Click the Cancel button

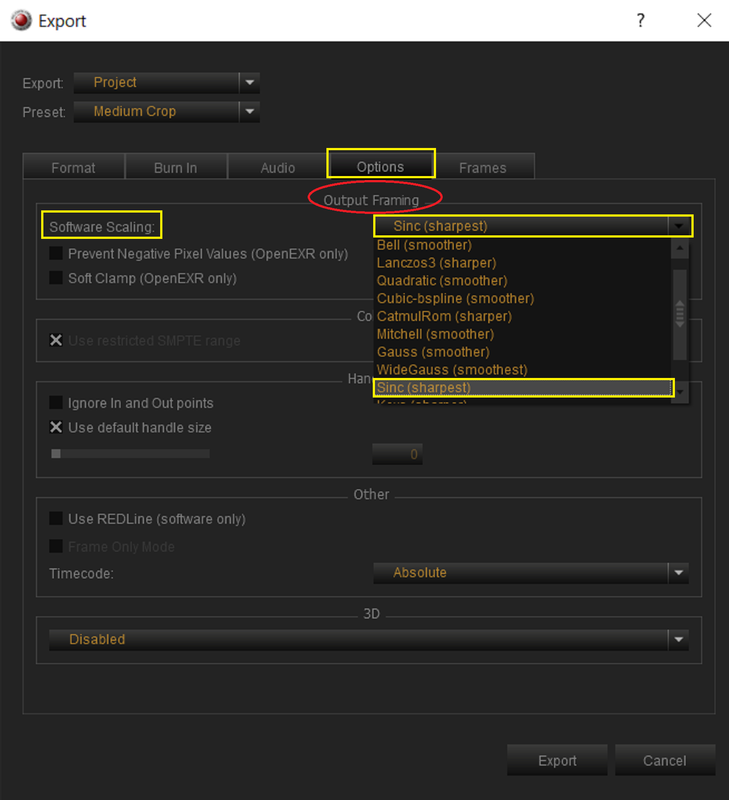[x=665, y=760]
